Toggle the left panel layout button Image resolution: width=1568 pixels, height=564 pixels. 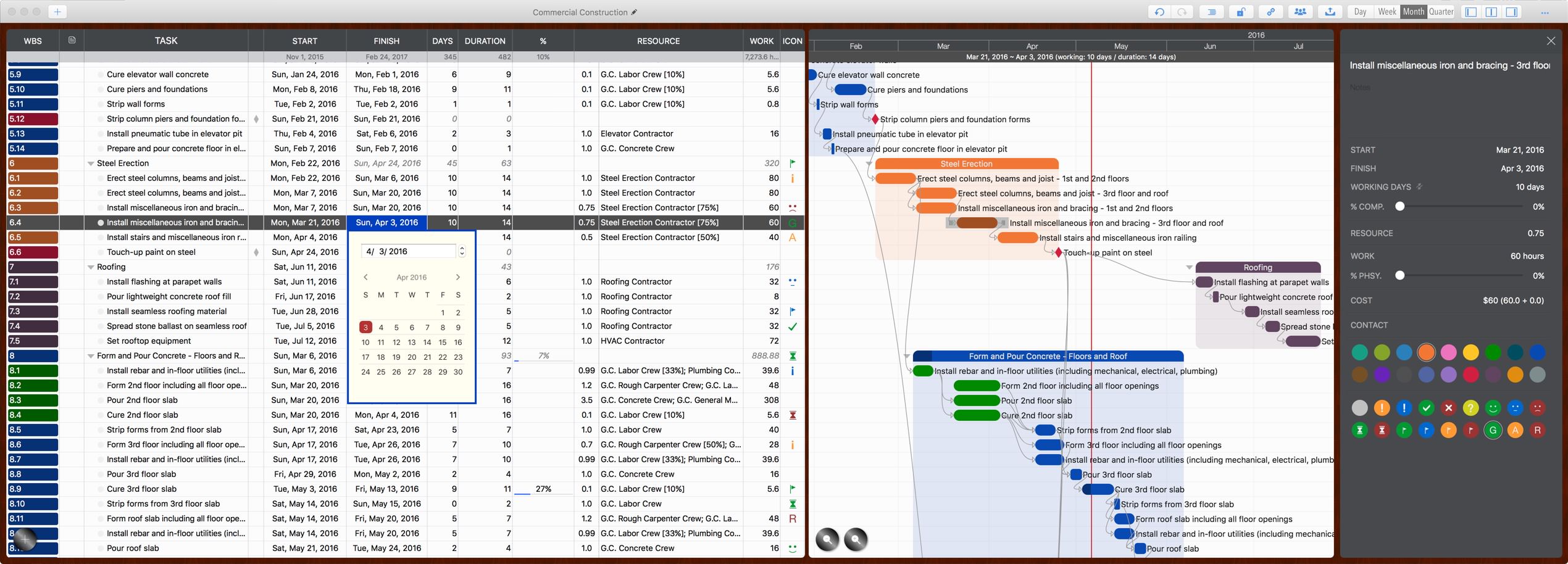1471,12
